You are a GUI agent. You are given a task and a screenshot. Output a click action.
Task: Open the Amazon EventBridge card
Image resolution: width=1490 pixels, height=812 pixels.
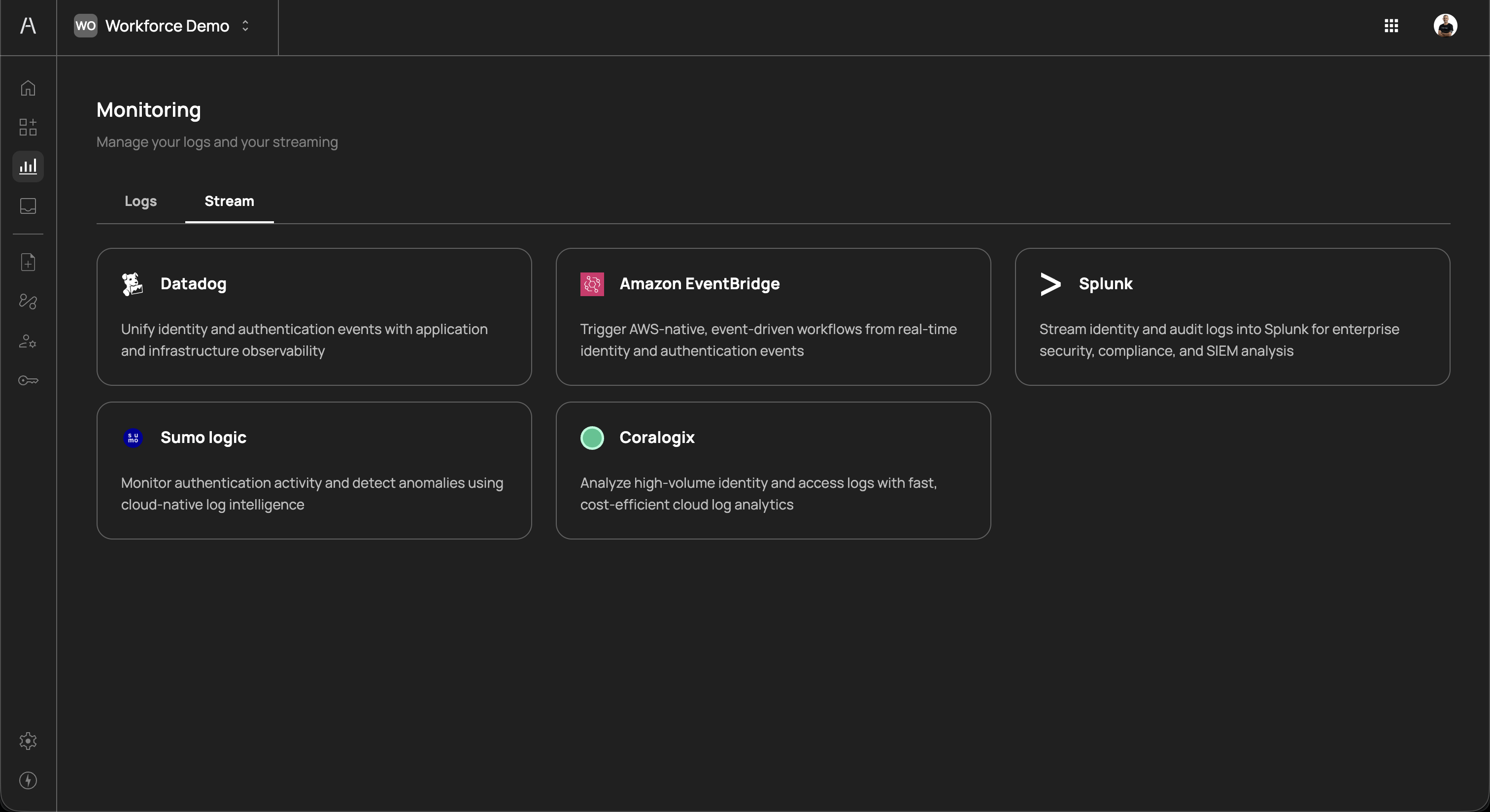click(773, 317)
